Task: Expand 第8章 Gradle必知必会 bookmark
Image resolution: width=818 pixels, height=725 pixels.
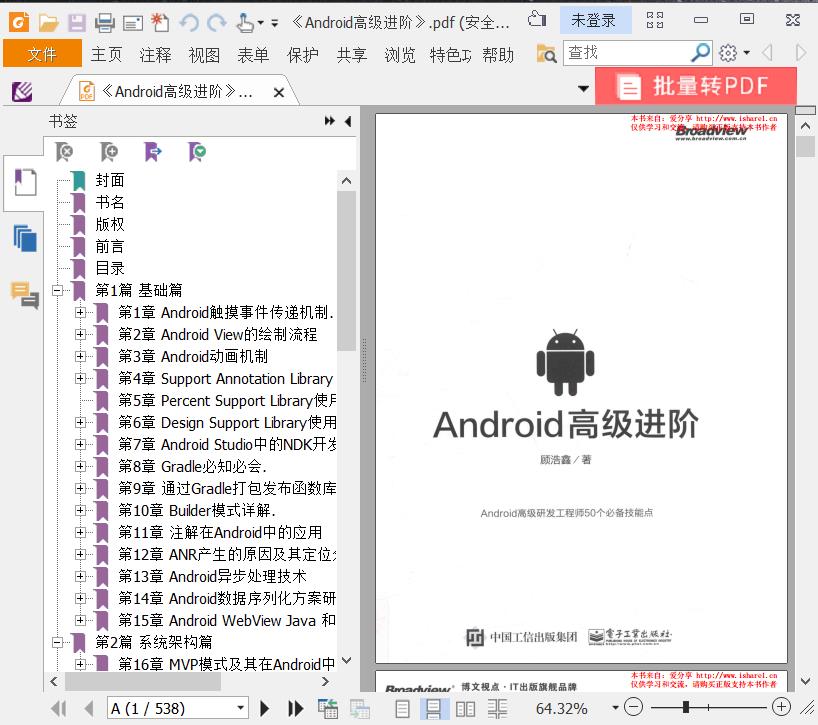Action: click(x=80, y=466)
